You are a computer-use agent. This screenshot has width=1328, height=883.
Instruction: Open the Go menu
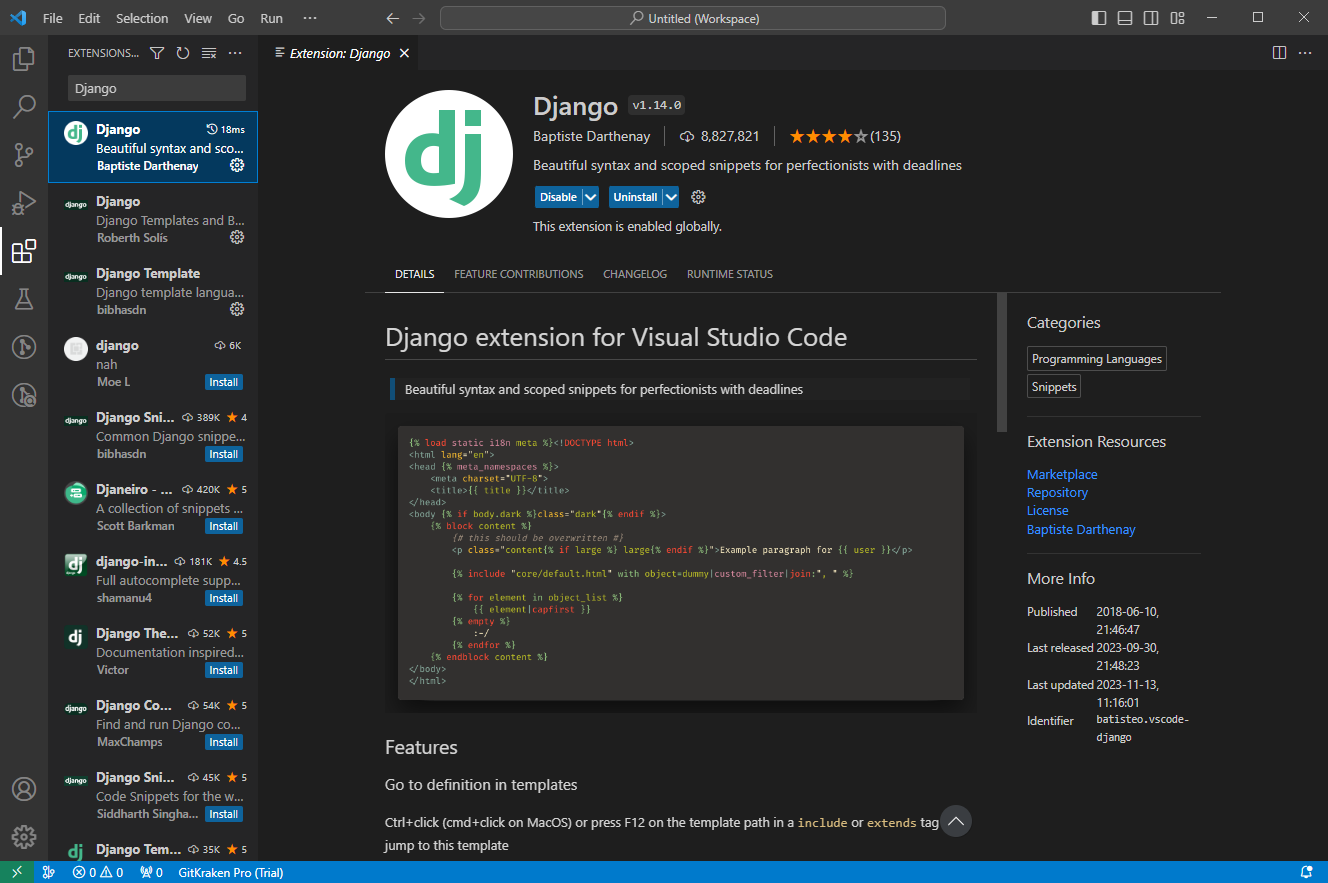(236, 18)
